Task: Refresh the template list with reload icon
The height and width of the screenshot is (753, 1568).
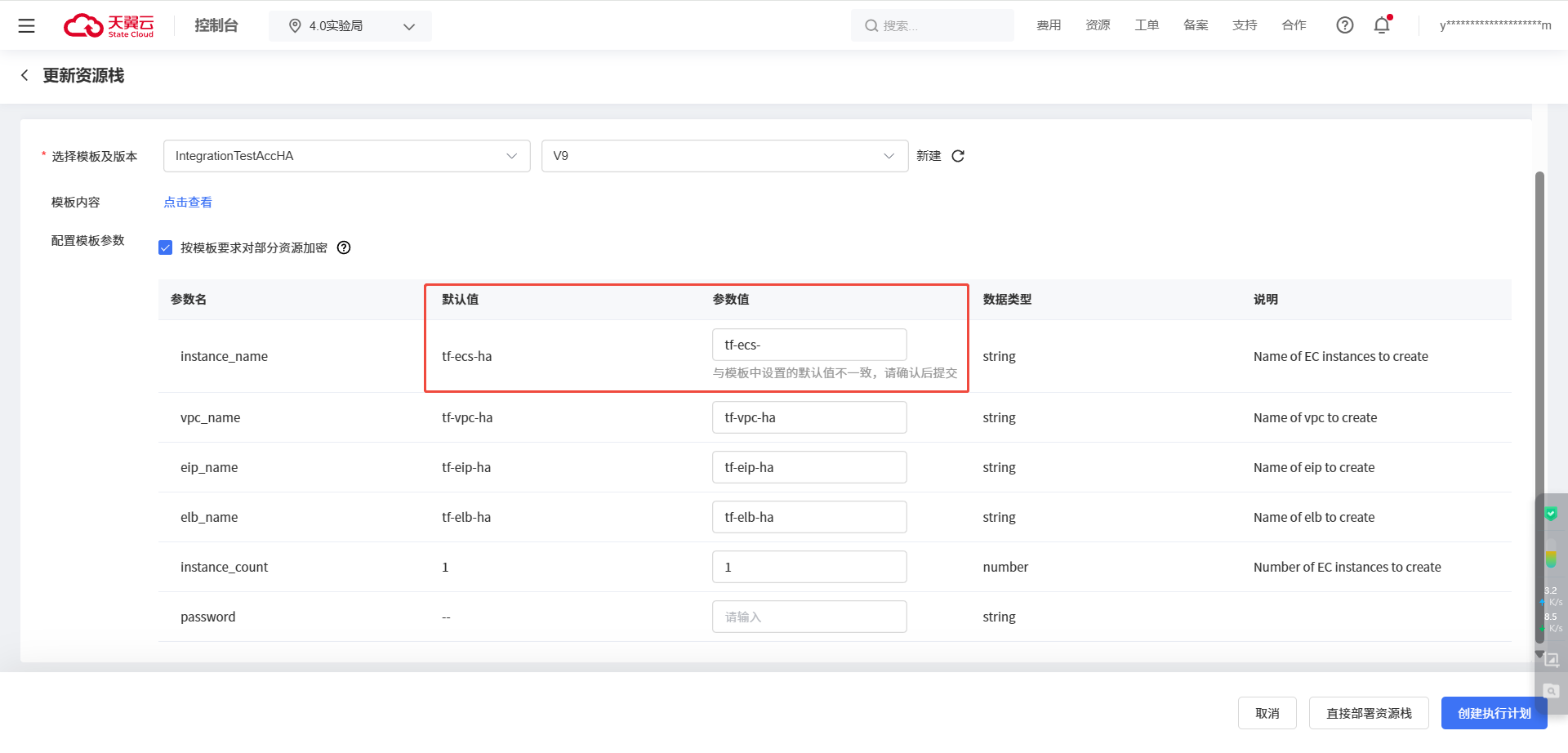Action: (958, 156)
